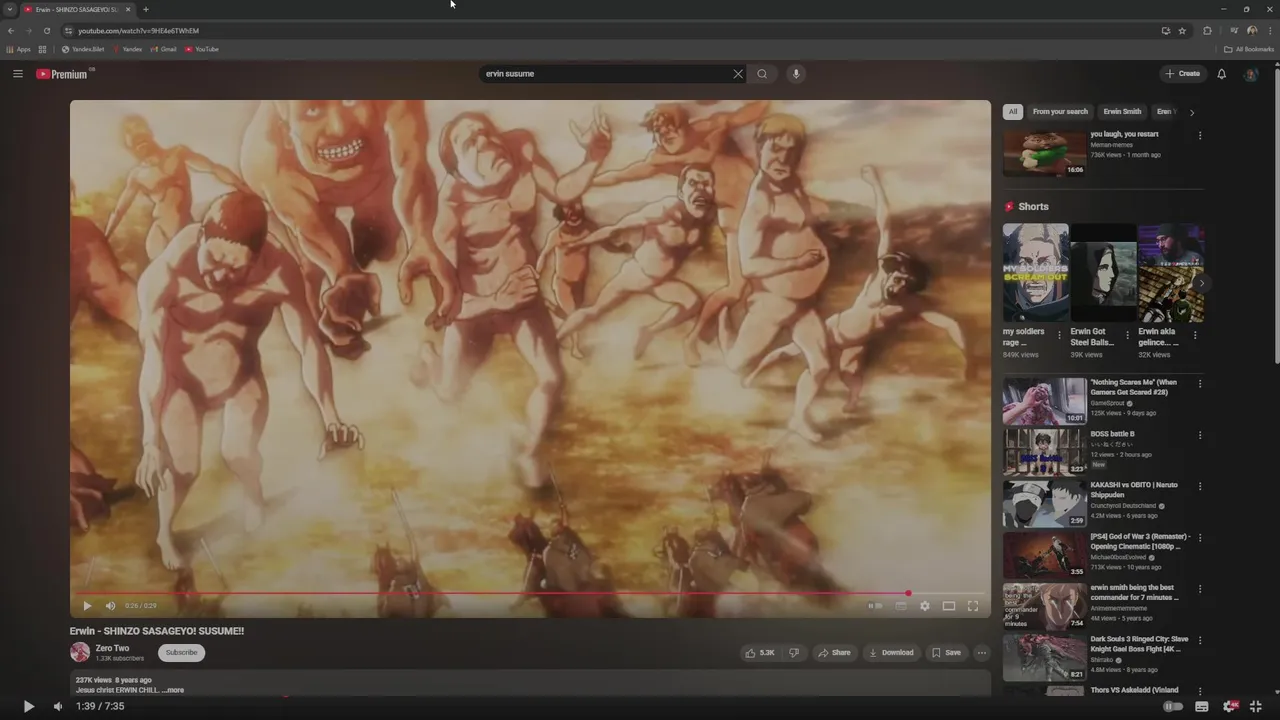Reload the page in the browser

46,31
